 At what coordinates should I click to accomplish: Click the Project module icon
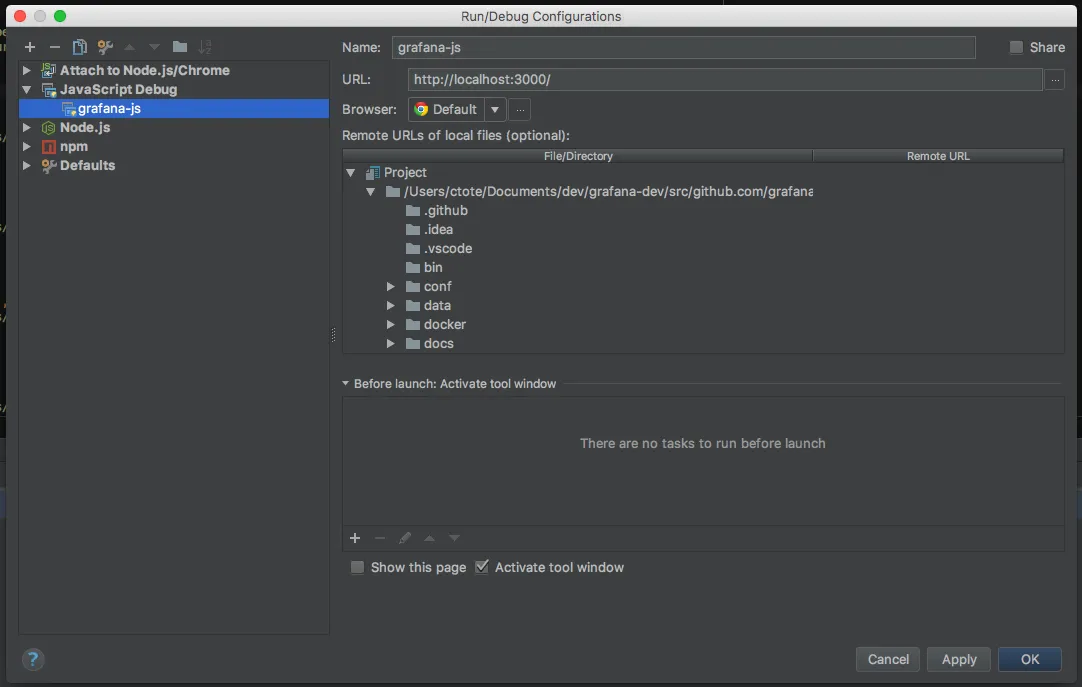coord(373,172)
